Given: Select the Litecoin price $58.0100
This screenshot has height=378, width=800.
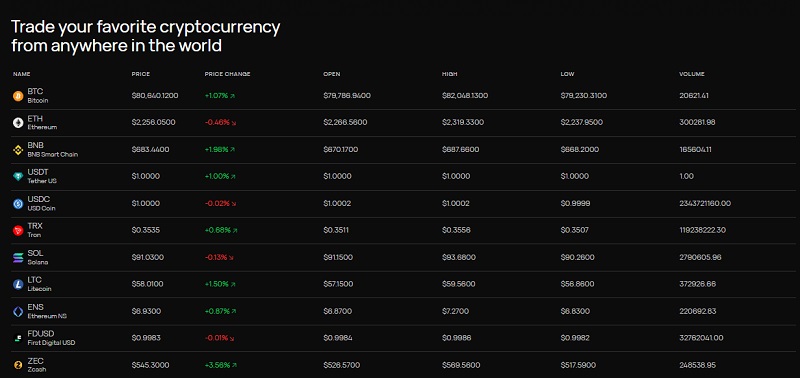Looking at the screenshot, I should (147, 284).
